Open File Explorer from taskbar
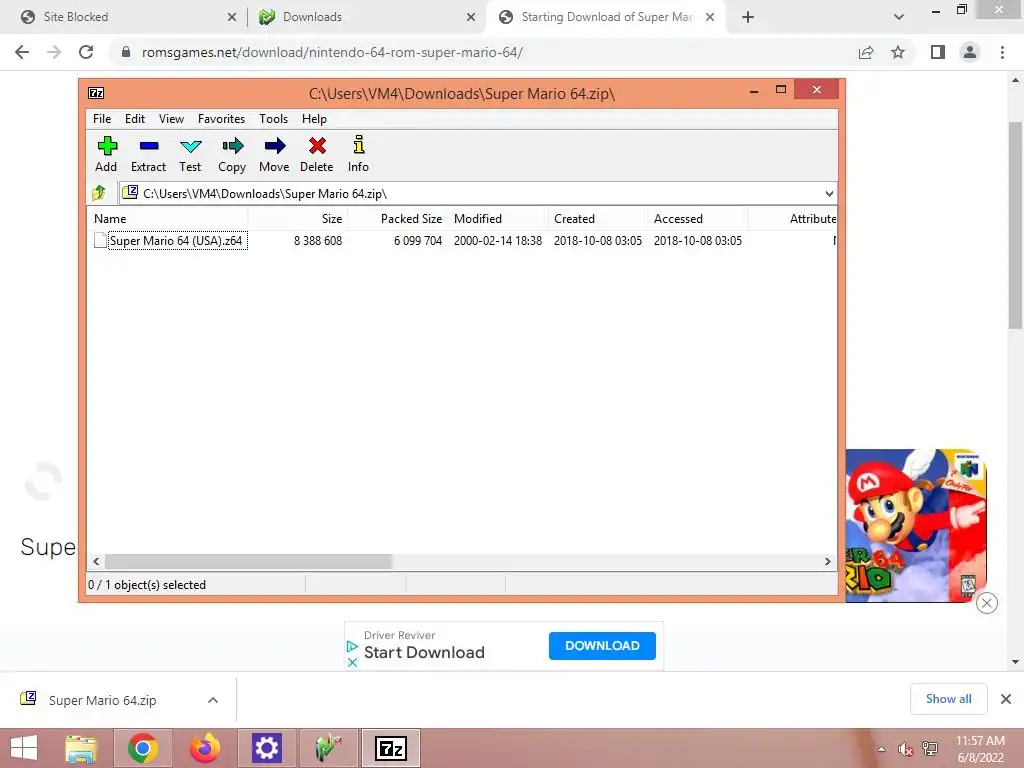 click(81, 748)
